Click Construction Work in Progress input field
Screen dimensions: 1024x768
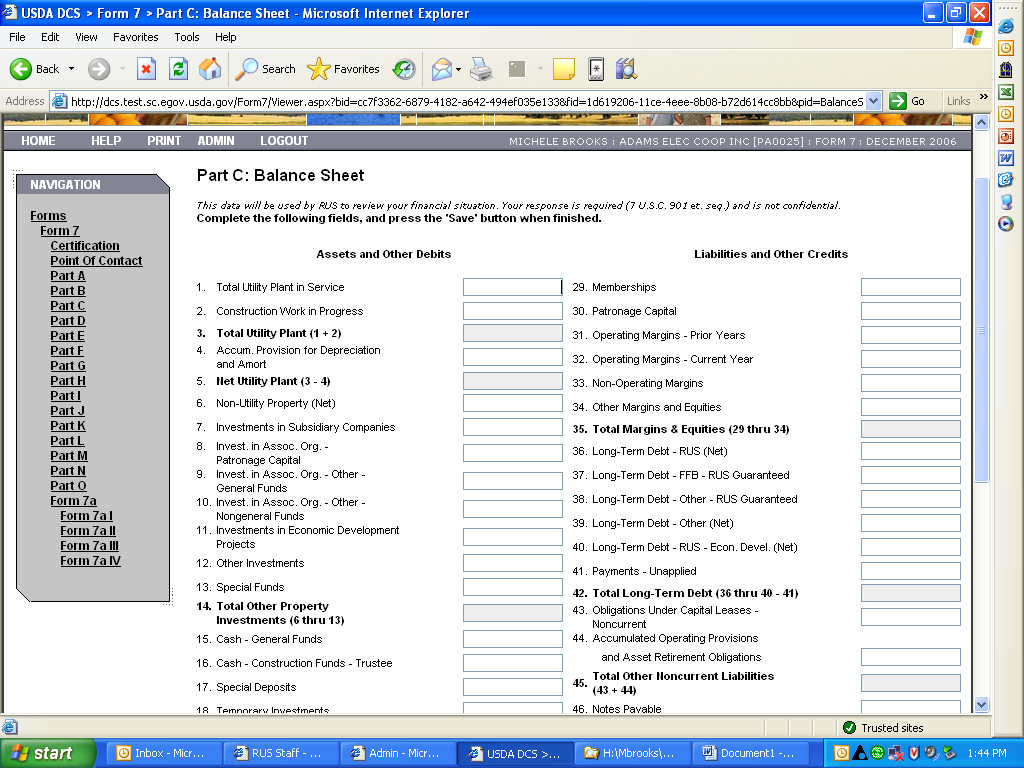click(513, 311)
